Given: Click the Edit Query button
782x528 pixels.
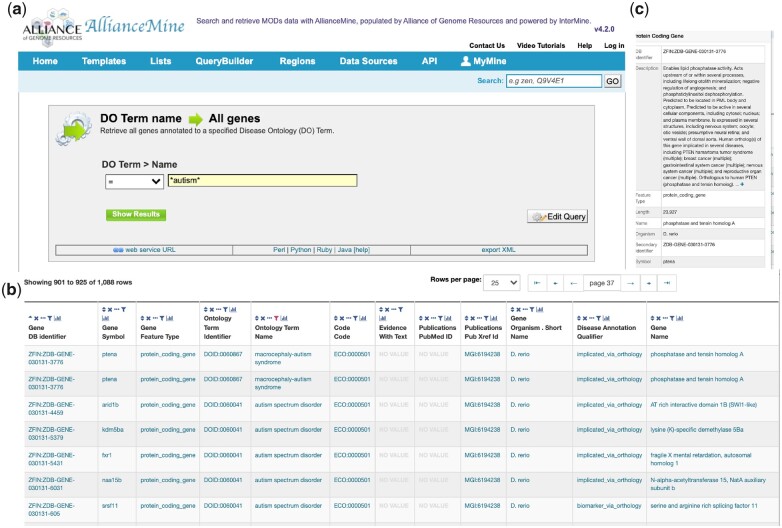Looking at the screenshot, I should 557,216.
